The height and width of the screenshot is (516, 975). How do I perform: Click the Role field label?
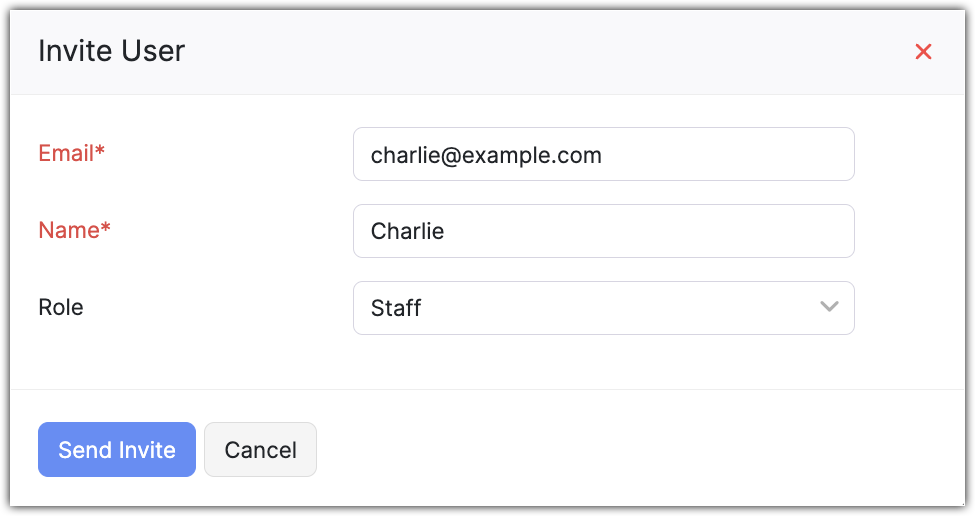coord(61,307)
